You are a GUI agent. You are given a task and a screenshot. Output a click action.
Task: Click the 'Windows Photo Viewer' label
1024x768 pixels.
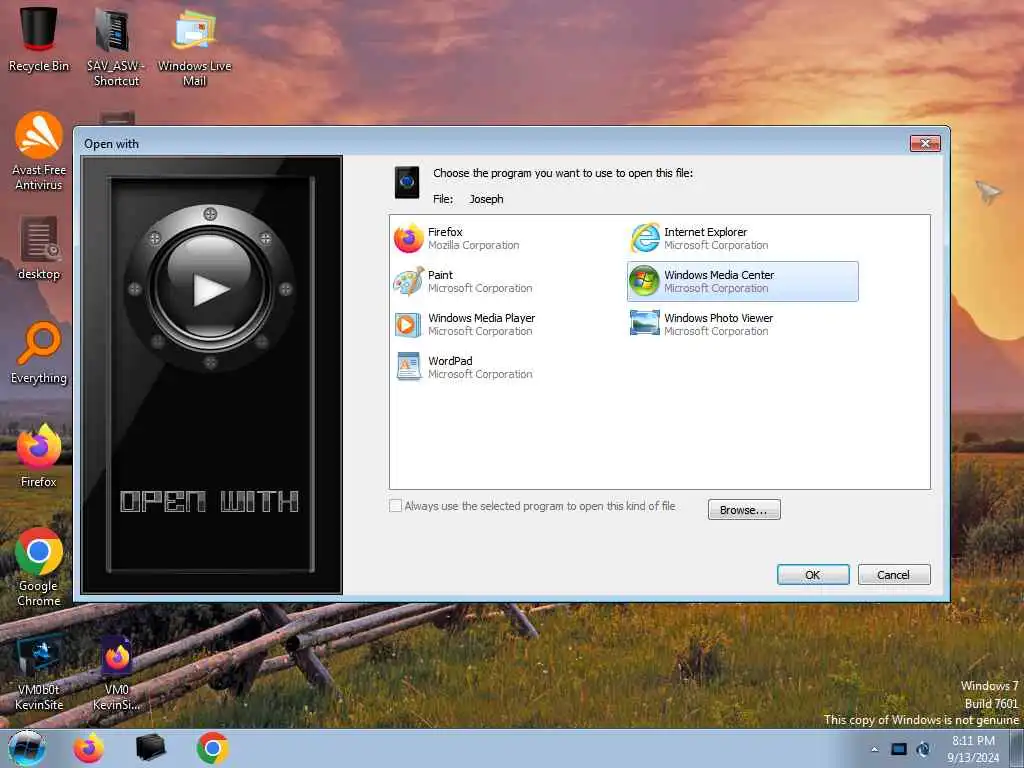point(718,318)
